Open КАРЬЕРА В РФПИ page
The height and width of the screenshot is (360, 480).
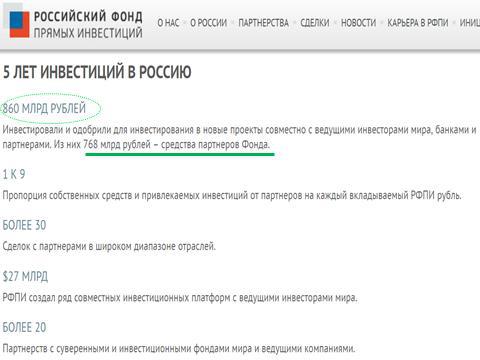(x=418, y=23)
